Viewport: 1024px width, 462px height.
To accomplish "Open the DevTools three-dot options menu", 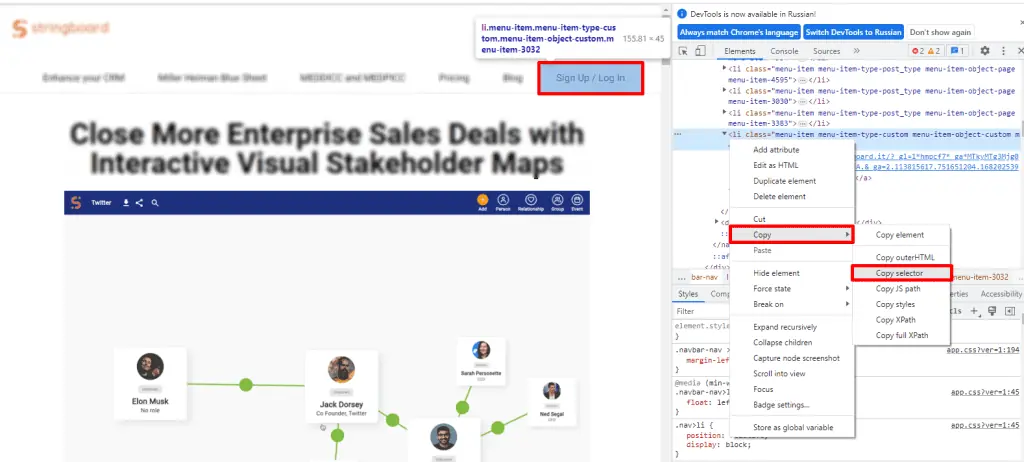I will tap(1003, 51).
